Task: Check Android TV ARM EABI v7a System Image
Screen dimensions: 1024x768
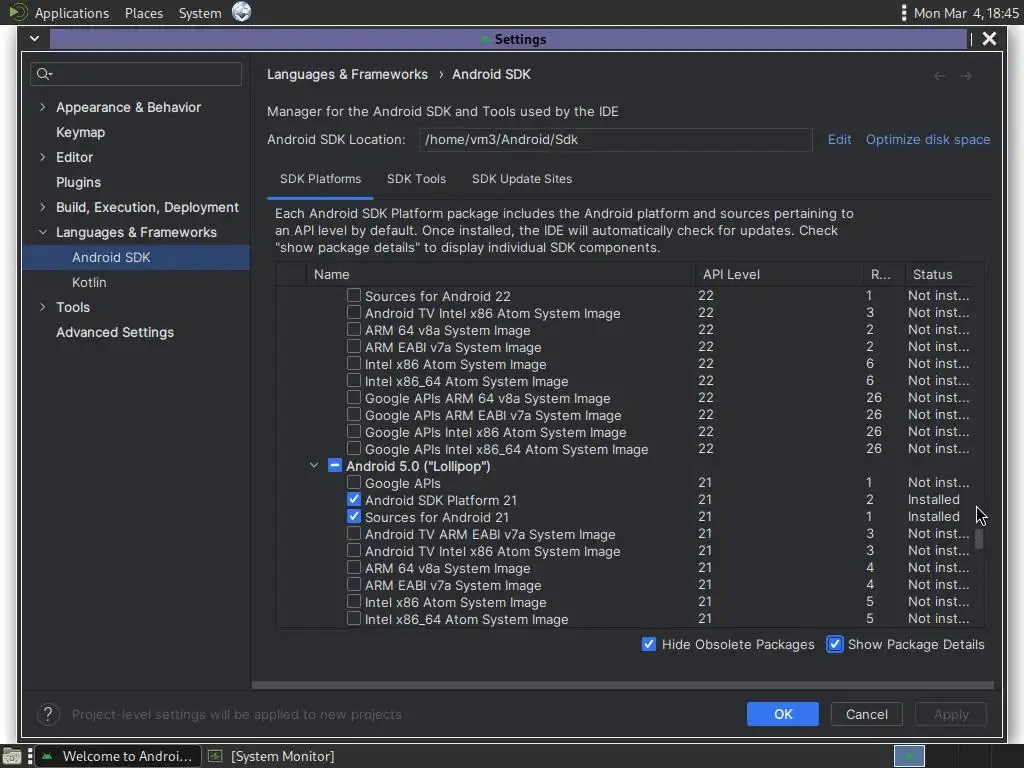Action: pos(353,533)
